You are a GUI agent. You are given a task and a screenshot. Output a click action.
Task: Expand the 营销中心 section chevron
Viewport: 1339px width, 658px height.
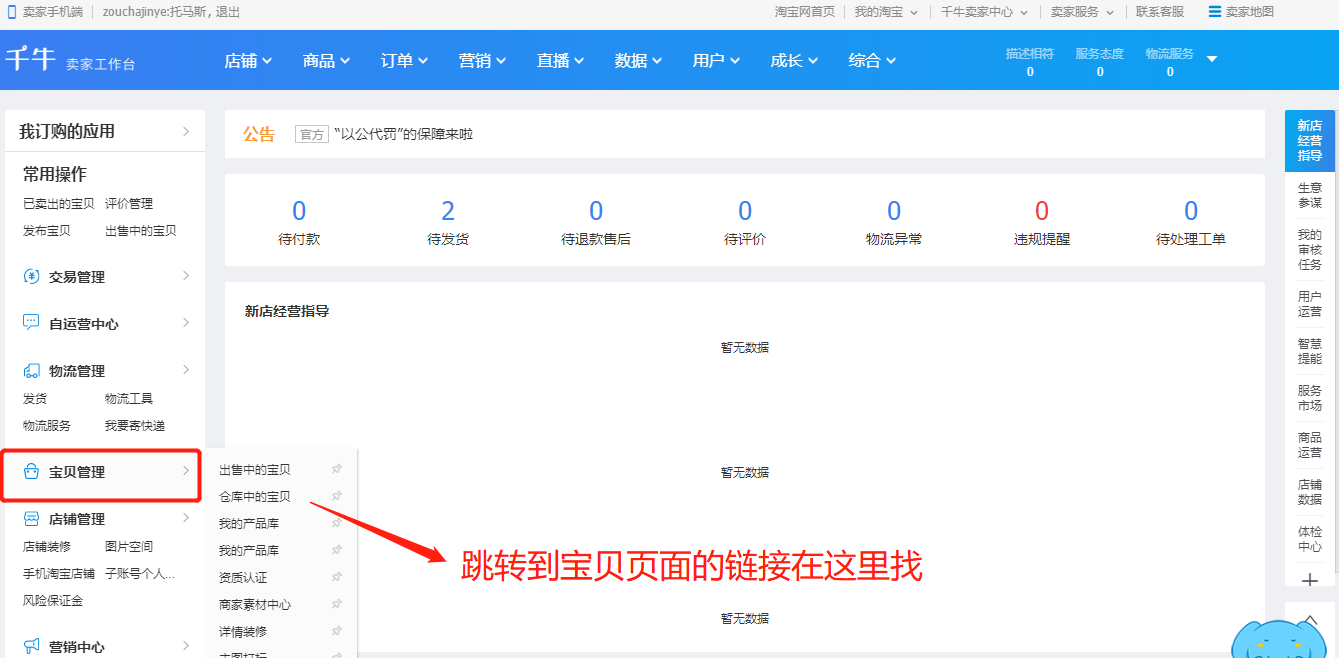coord(186,645)
